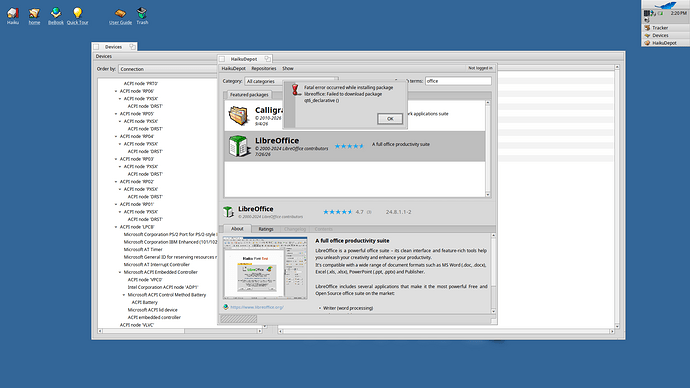Collapse Microsoft ACPI Embedded Controller node
The width and height of the screenshot is (690, 388).
coord(120,272)
